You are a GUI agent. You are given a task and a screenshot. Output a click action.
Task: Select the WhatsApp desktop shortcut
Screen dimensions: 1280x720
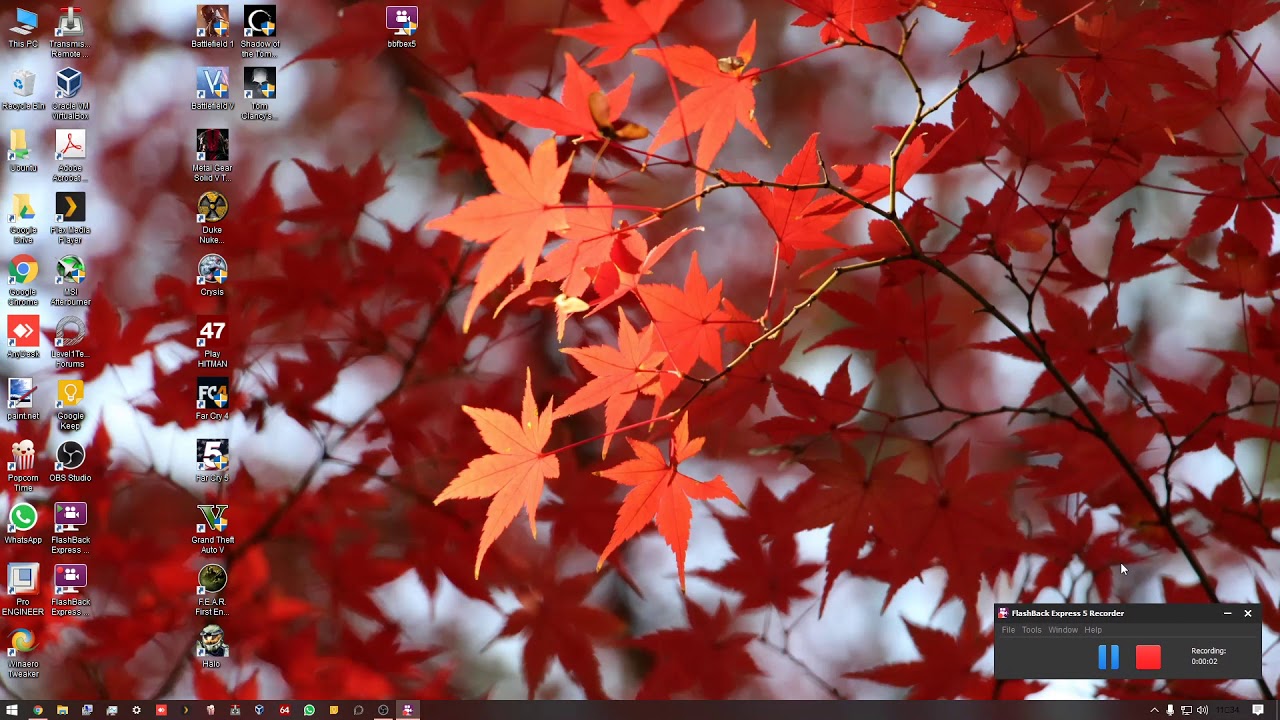click(23, 523)
